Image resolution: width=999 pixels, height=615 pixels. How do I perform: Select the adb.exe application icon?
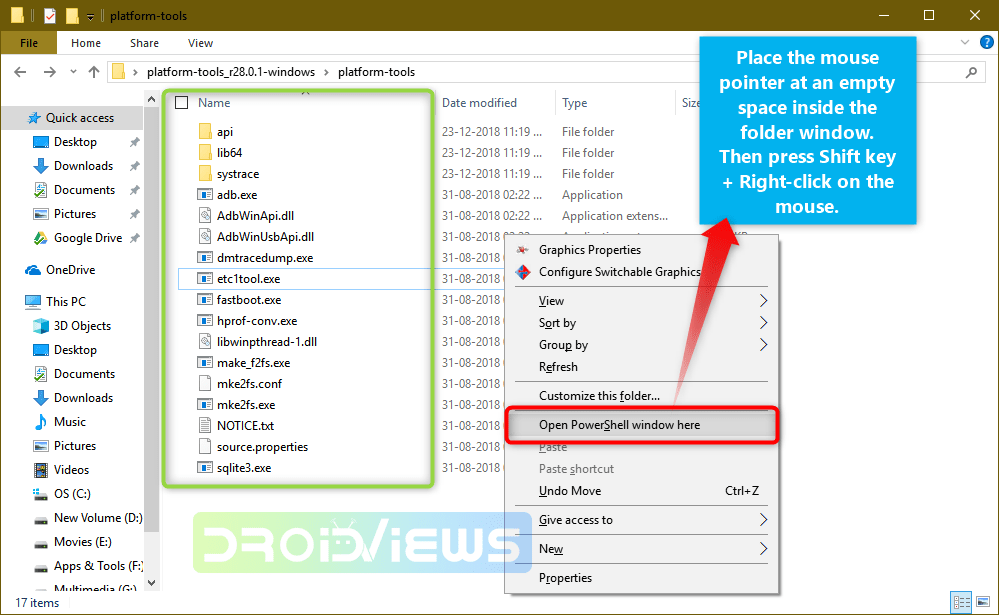tap(205, 194)
